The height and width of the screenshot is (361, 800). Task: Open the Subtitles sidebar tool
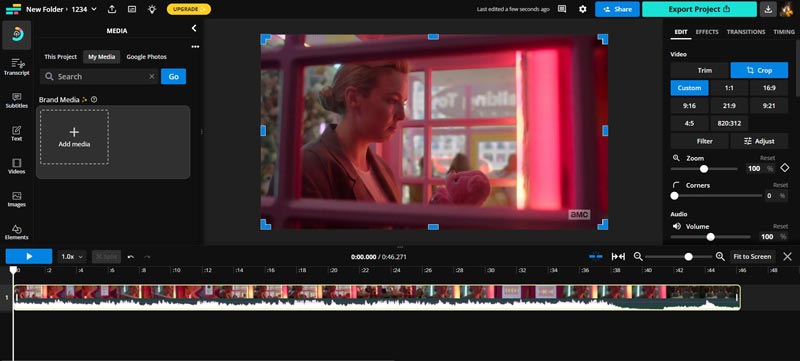(x=17, y=100)
